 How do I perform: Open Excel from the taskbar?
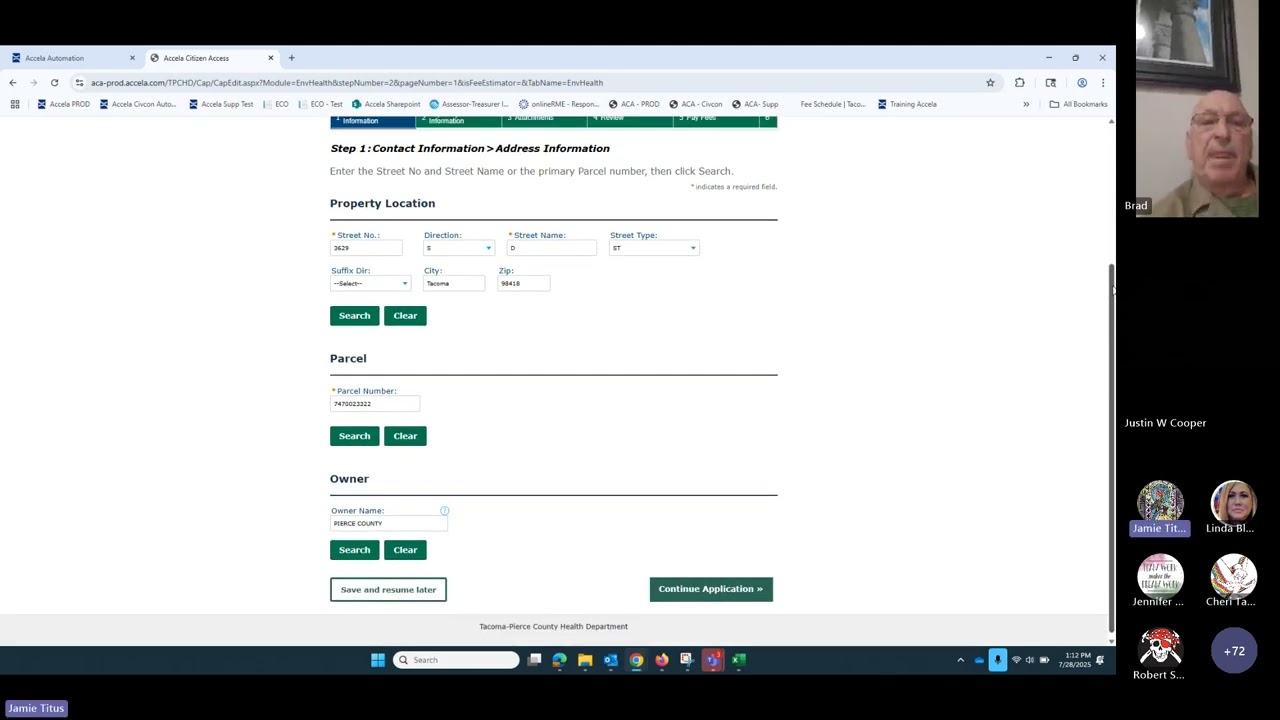(738, 660)
